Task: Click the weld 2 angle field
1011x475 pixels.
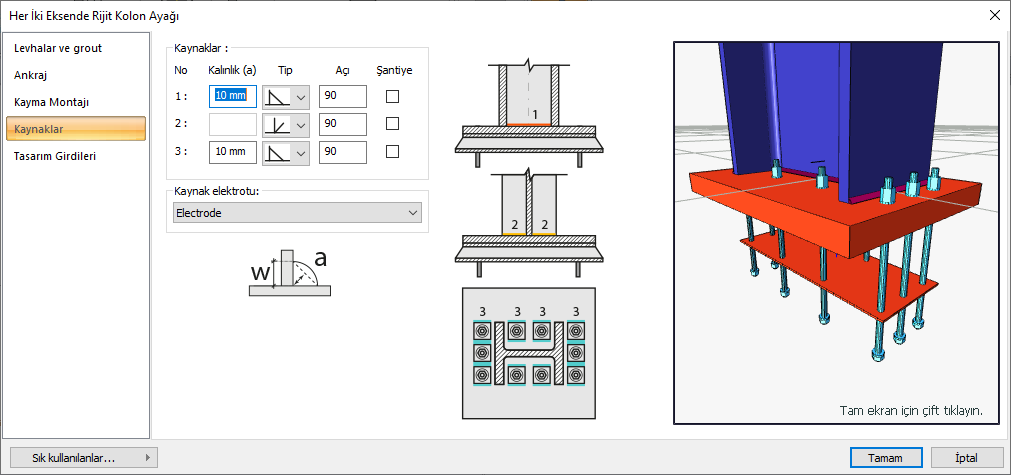Action: click(x=342, y=124)
